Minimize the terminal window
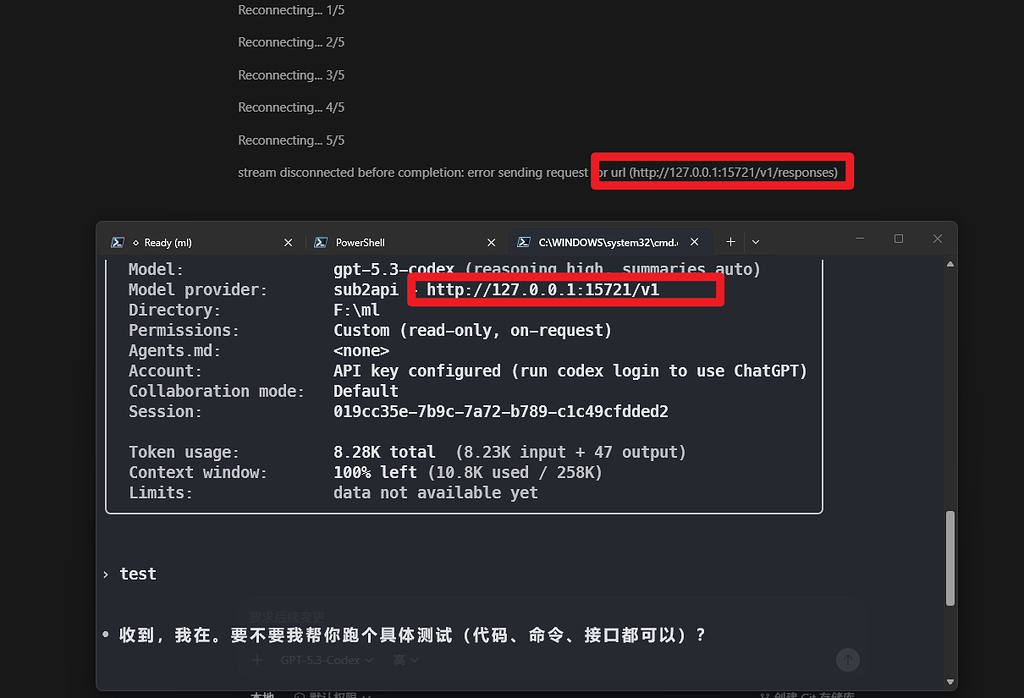This screenshot has height=698, width=1024. [859, 239]
